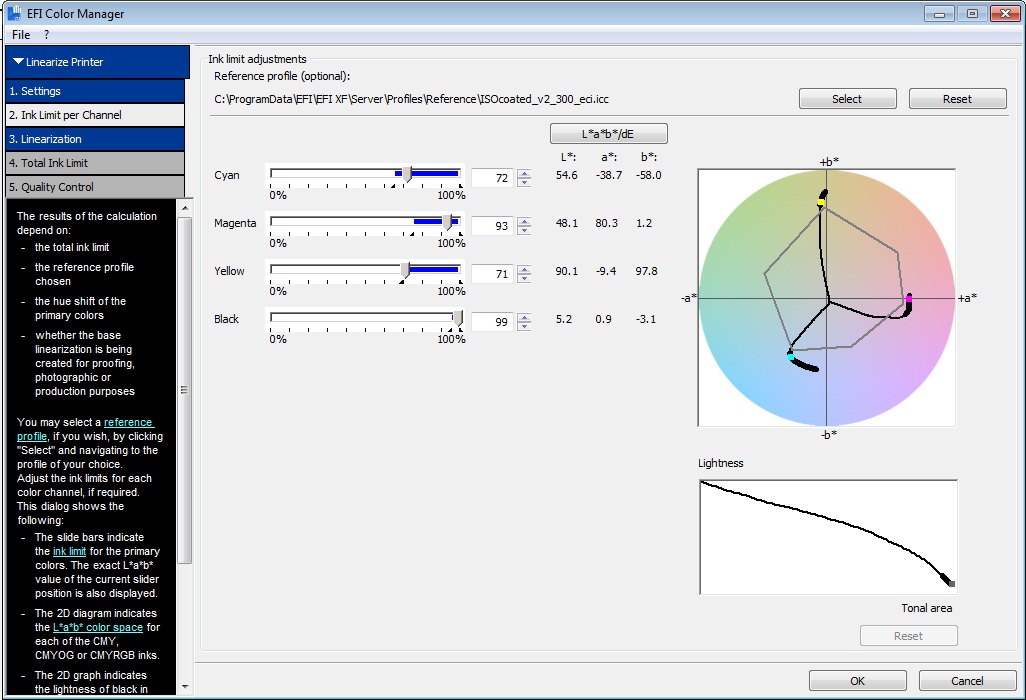
Task: Increase Black ink limit with up arrow
Action: click(x=524, y=317)
